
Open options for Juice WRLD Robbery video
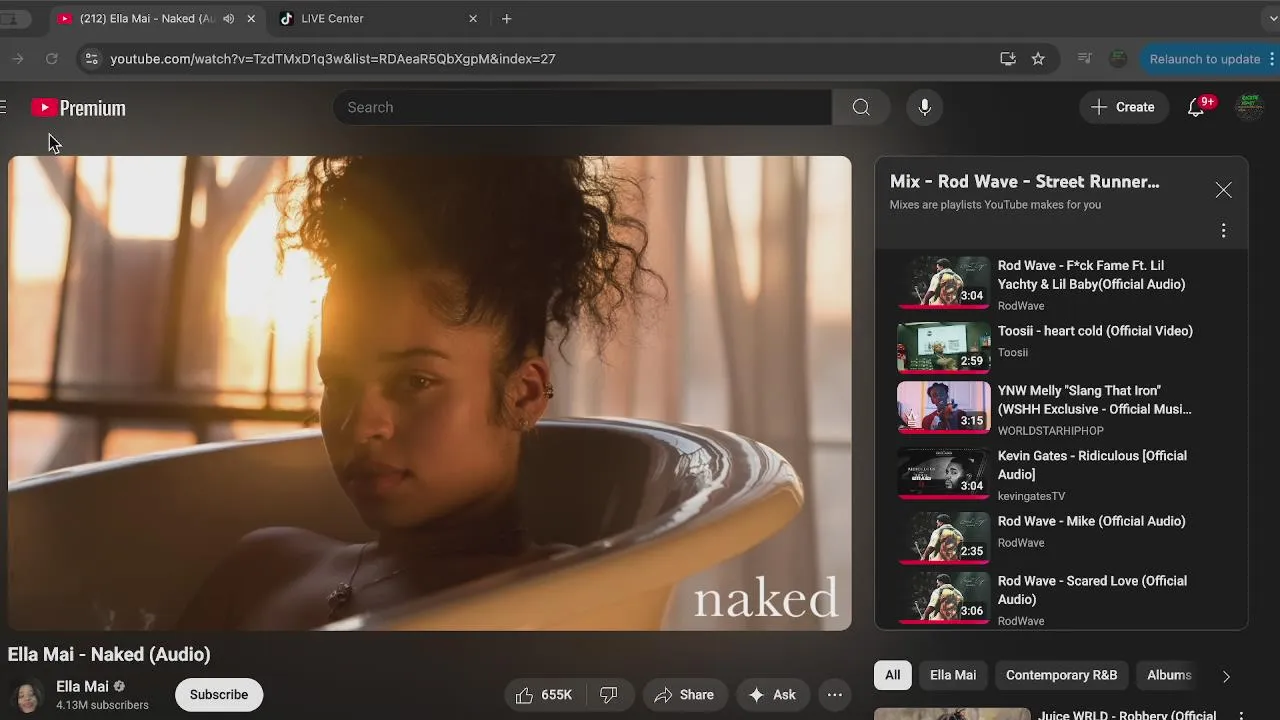click(1241, 716)
